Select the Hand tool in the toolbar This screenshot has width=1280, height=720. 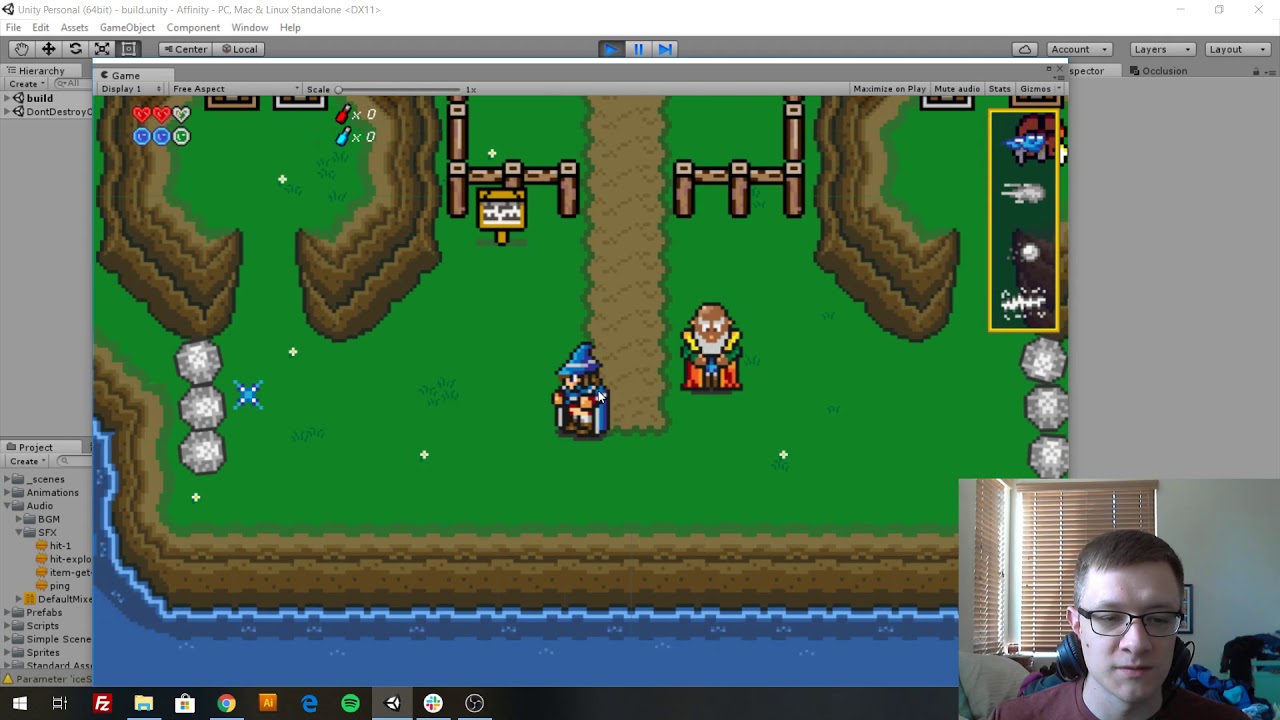pyautogui.click(x=21, y=49)
